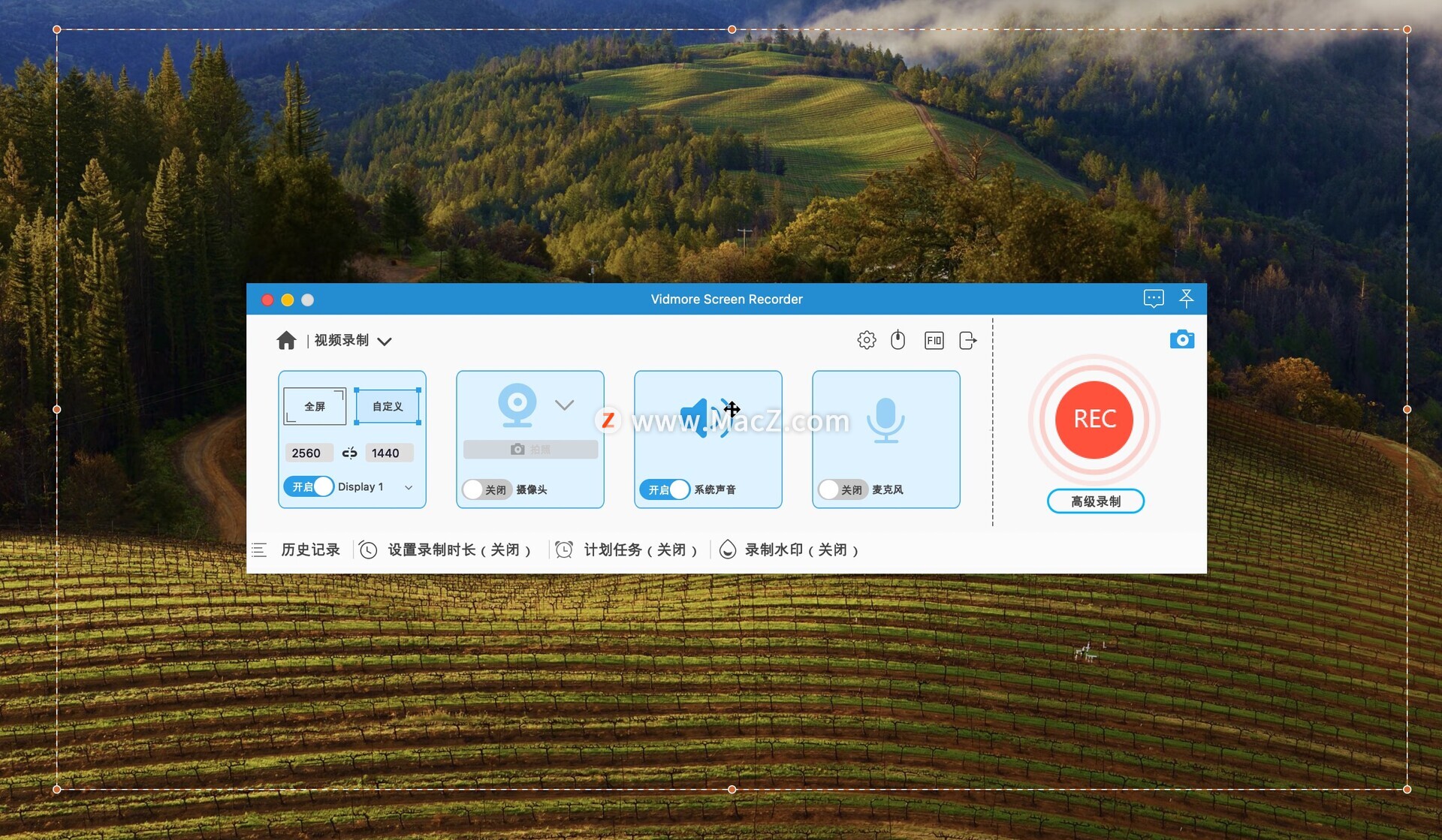
Task: Go to the home screen icon
Action: click(x=286, y=341)
